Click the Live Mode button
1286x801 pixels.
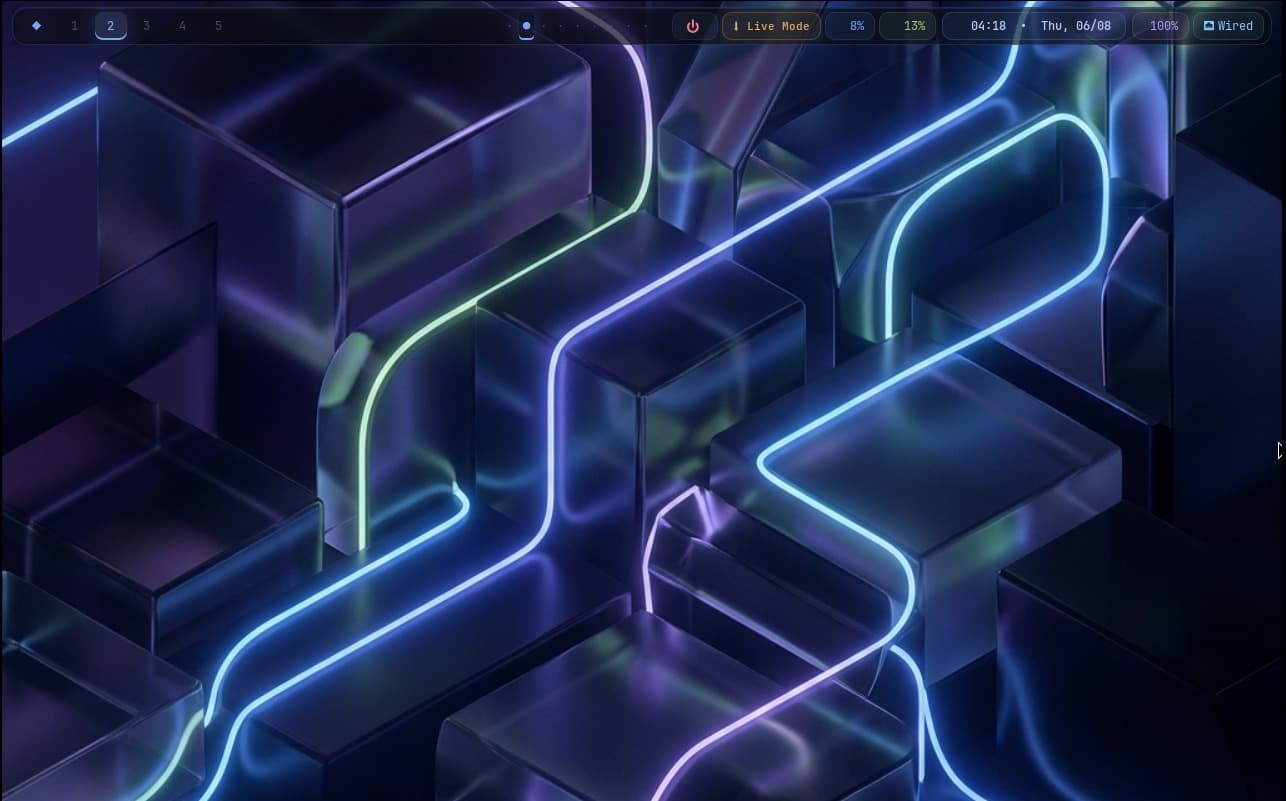pos(771,26)
